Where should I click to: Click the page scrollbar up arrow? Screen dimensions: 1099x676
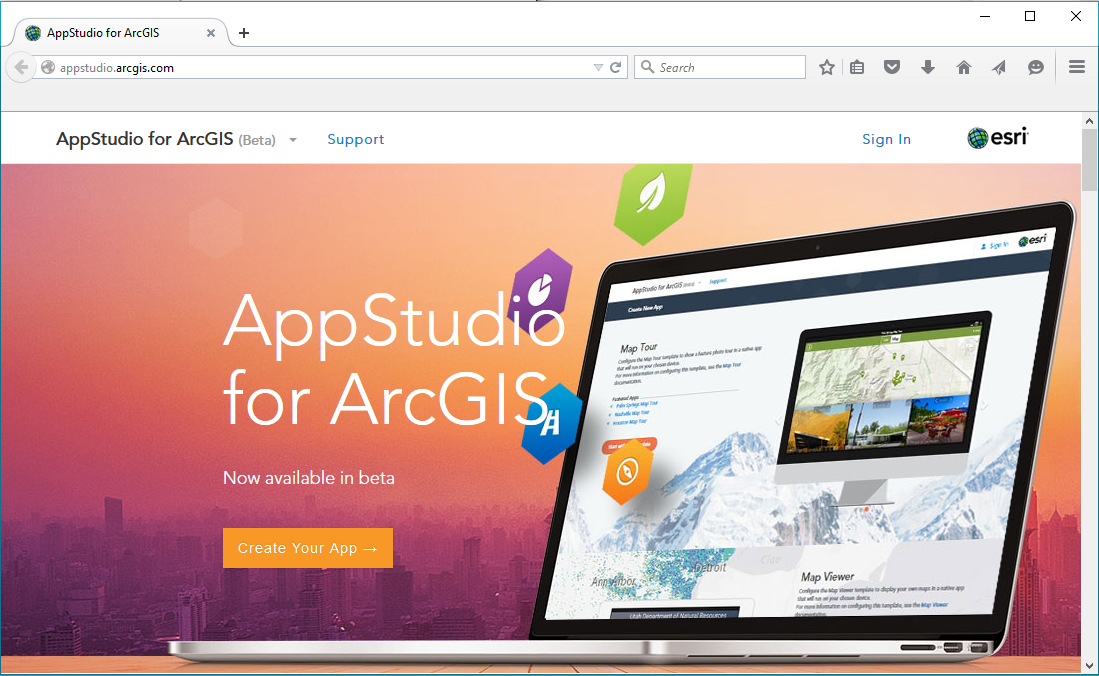(x=1089, y=121)
